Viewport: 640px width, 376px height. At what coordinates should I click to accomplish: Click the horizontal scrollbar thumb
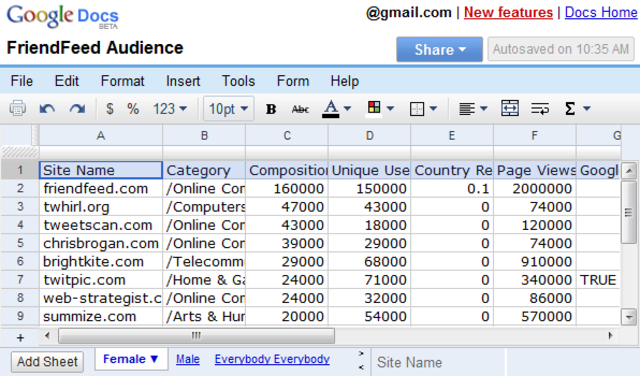tap(196, 336)
